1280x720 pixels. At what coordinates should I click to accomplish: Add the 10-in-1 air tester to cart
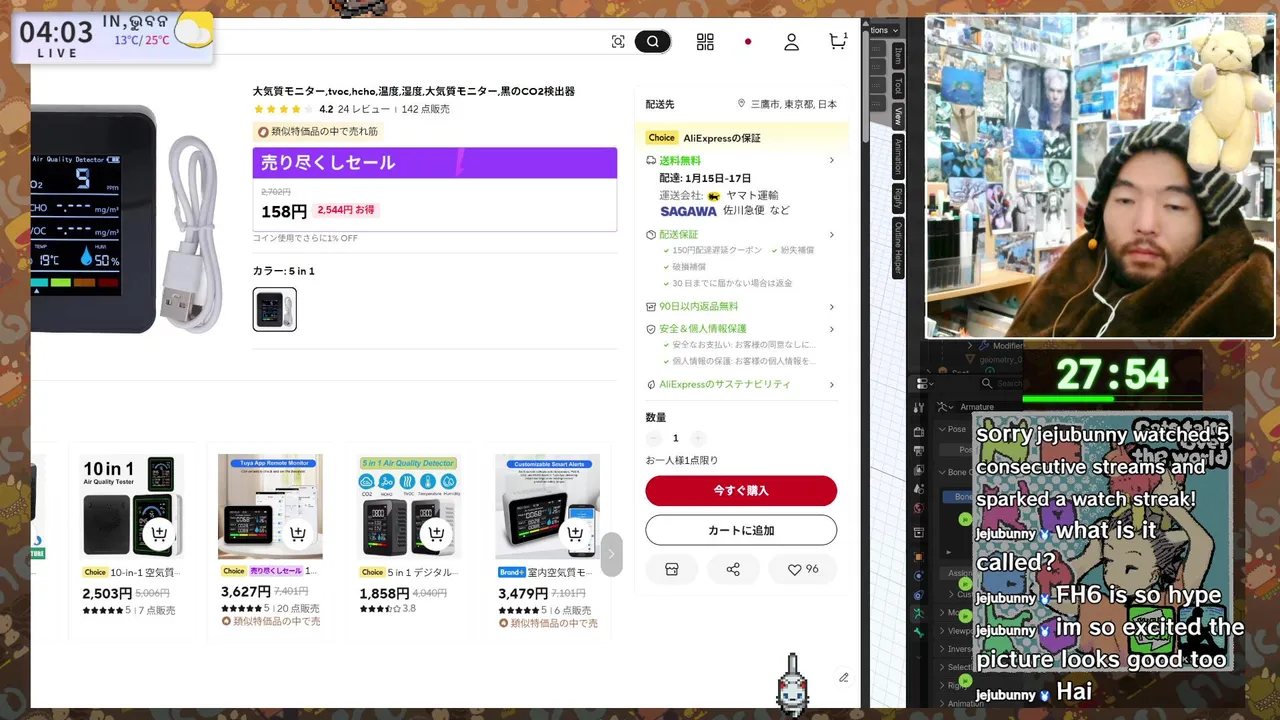click(x=159, y=534)
